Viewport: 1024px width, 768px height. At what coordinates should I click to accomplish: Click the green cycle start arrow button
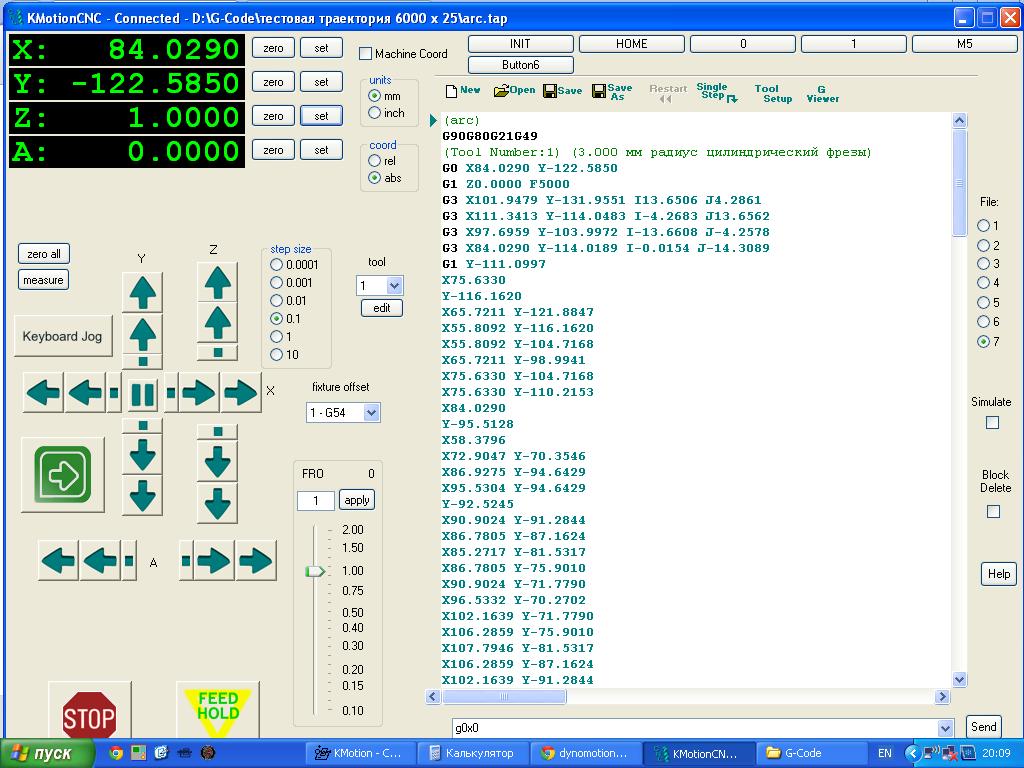click(x=63, y=475)
